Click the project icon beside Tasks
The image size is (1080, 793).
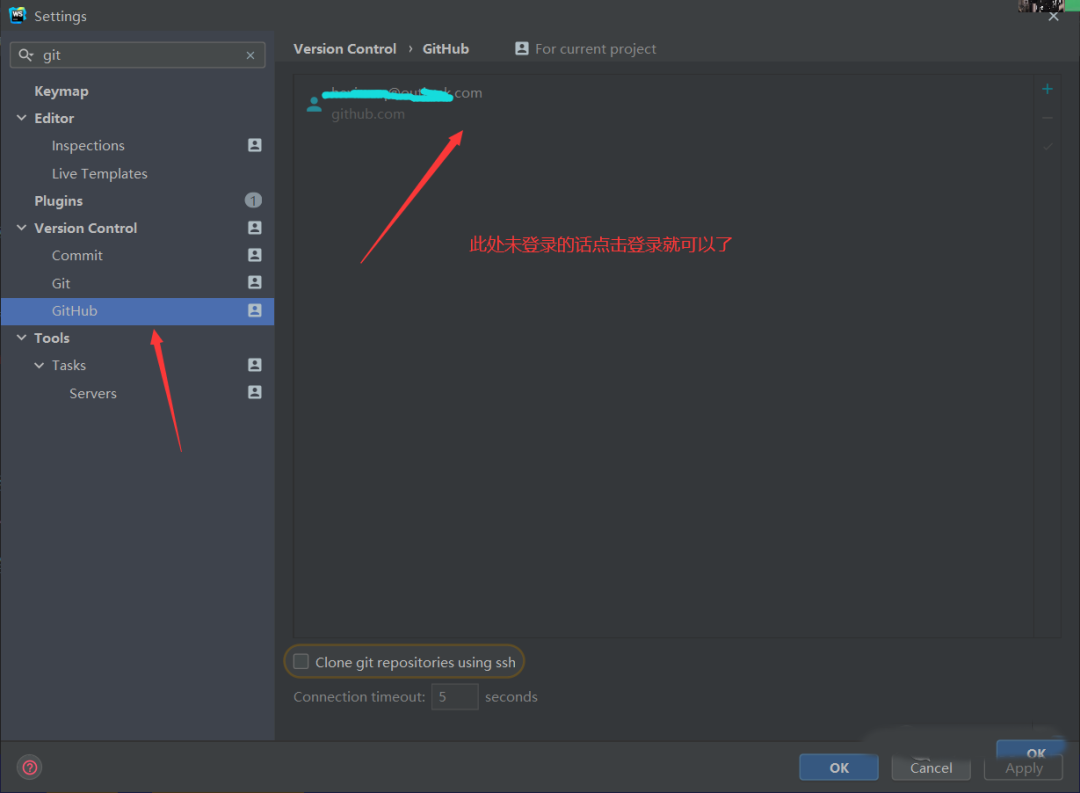click(x=255, y=364)
